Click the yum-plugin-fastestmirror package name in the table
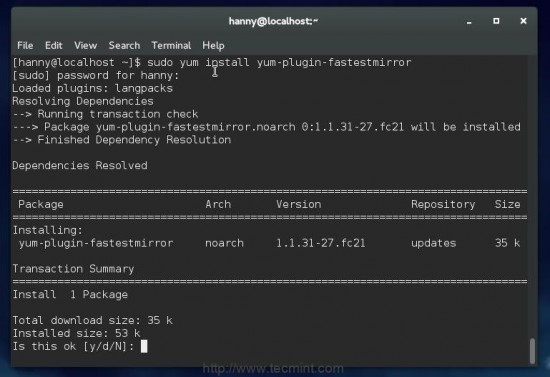The height and width of the screenshot is (377, 550). coord(96,243)
